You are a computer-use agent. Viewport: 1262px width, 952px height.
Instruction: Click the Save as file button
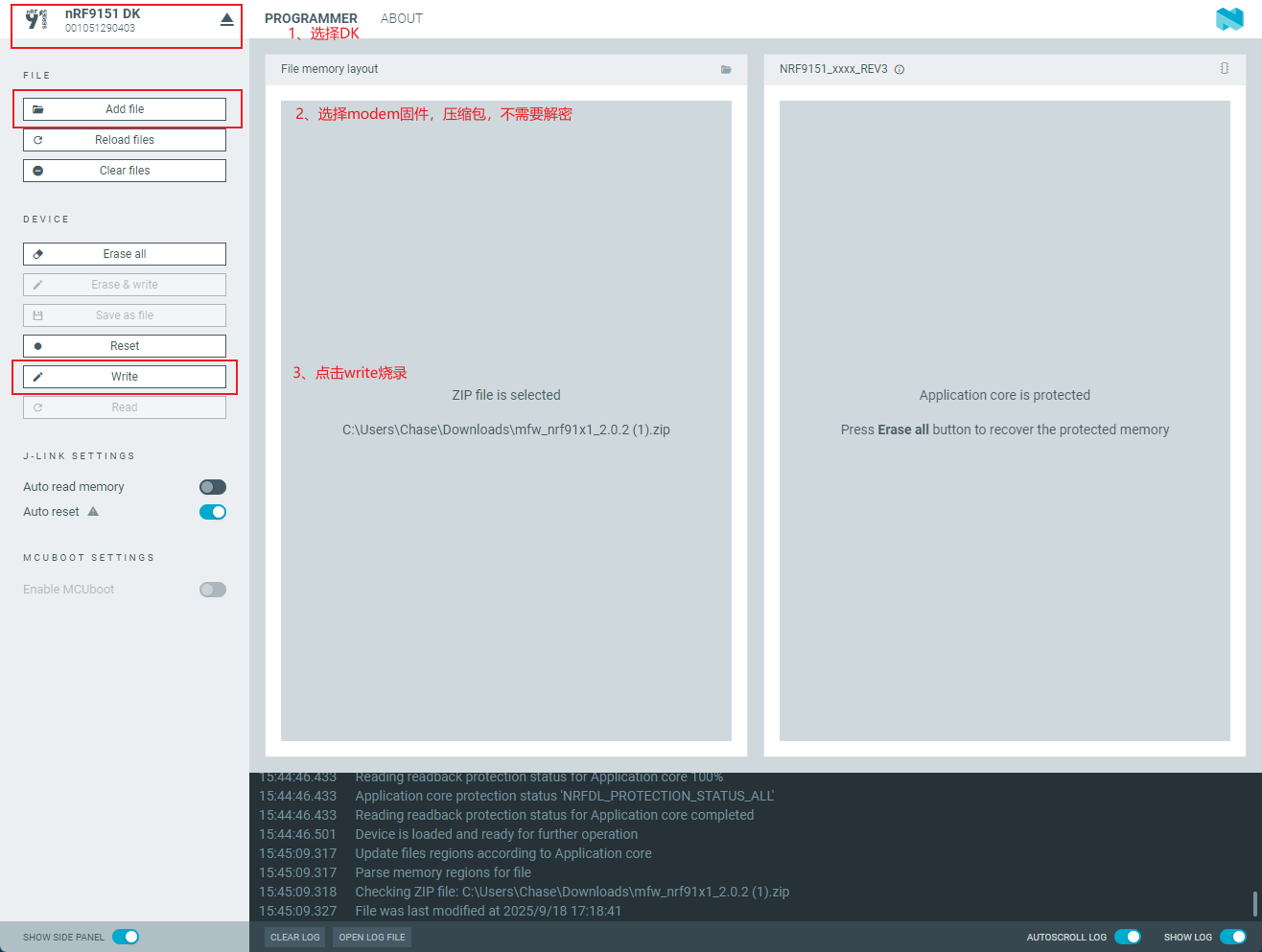point(125,315)
